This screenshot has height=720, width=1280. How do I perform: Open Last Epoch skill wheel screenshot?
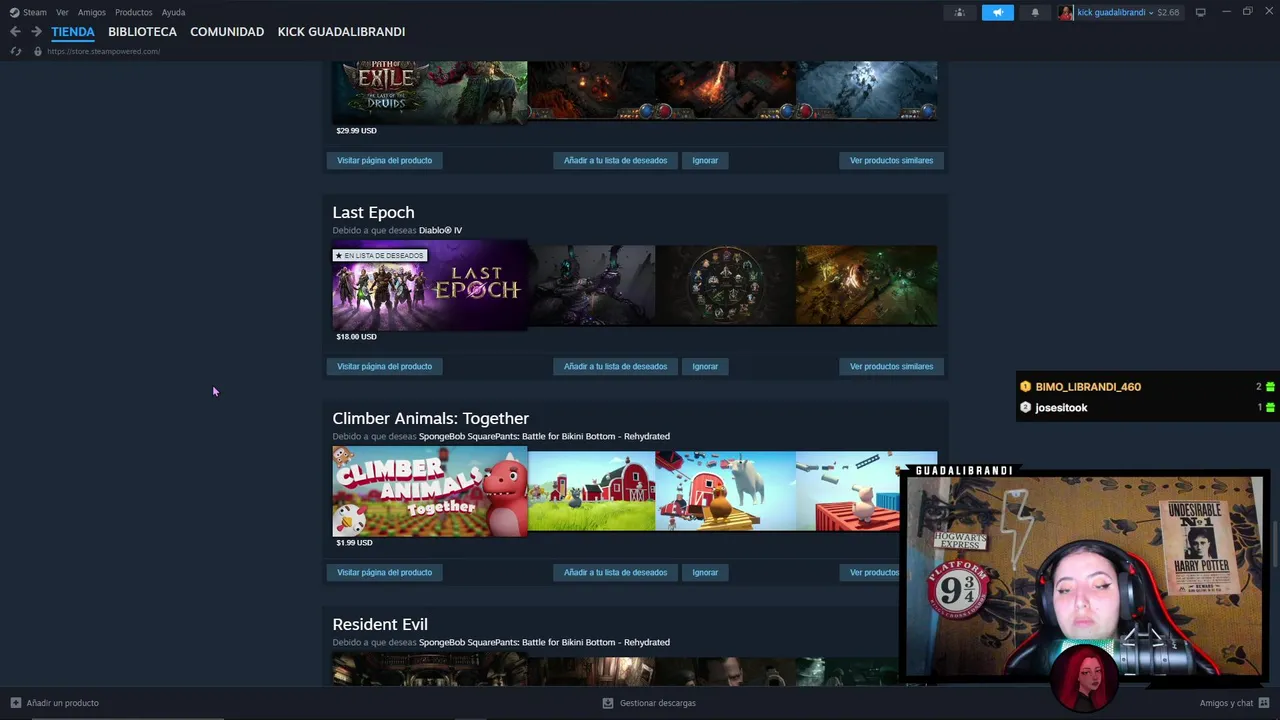725,285
